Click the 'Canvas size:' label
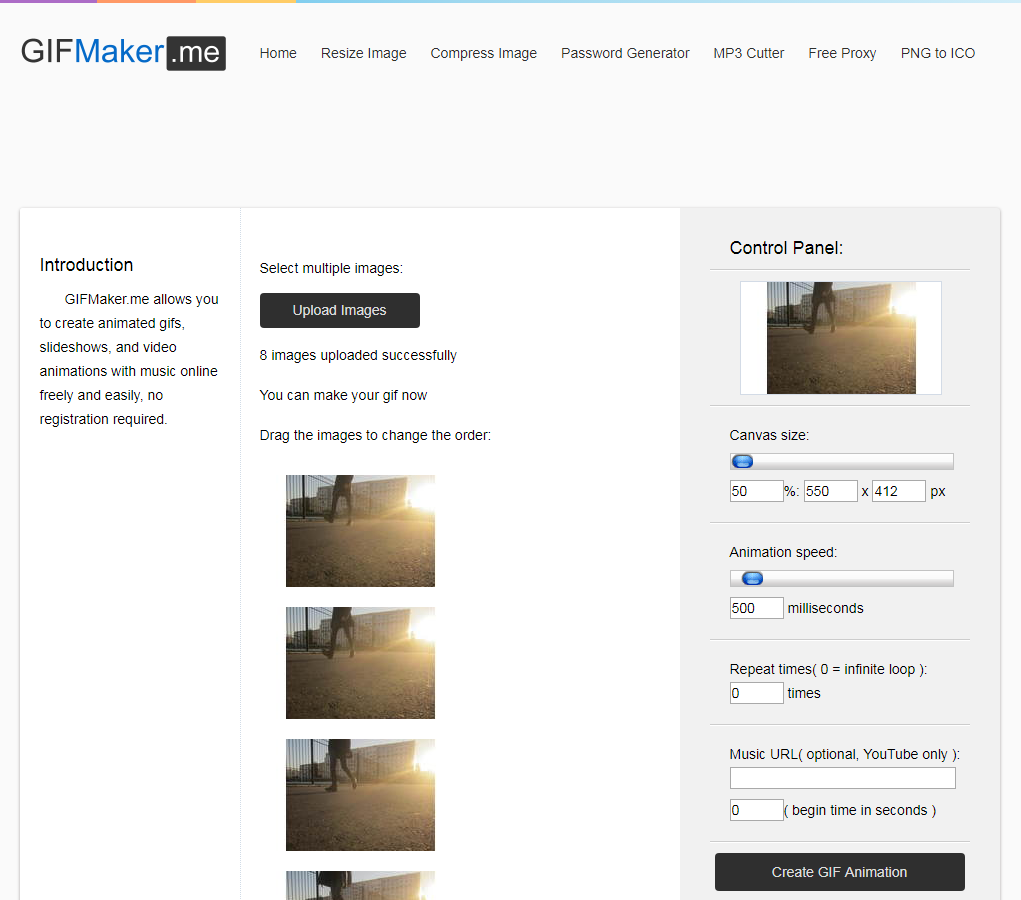Image resolution: width=1021 pixels, height=900 pixels. point(769,435)
